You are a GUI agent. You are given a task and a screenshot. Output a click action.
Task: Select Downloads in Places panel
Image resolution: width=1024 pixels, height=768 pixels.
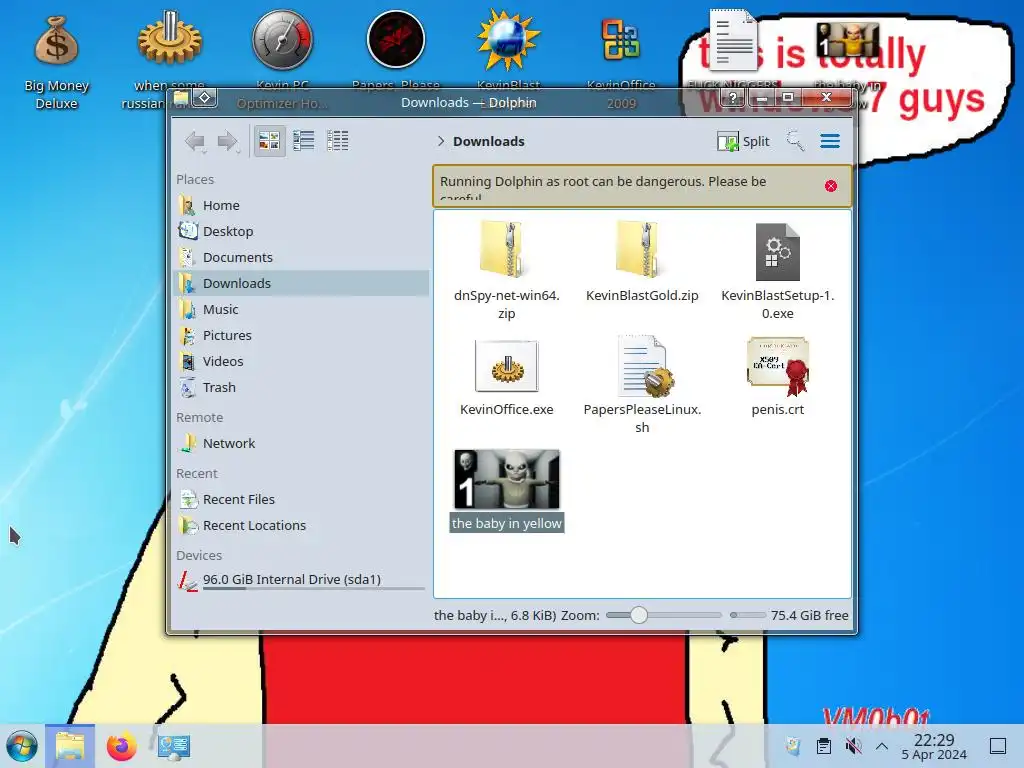(x=301, y=283)
